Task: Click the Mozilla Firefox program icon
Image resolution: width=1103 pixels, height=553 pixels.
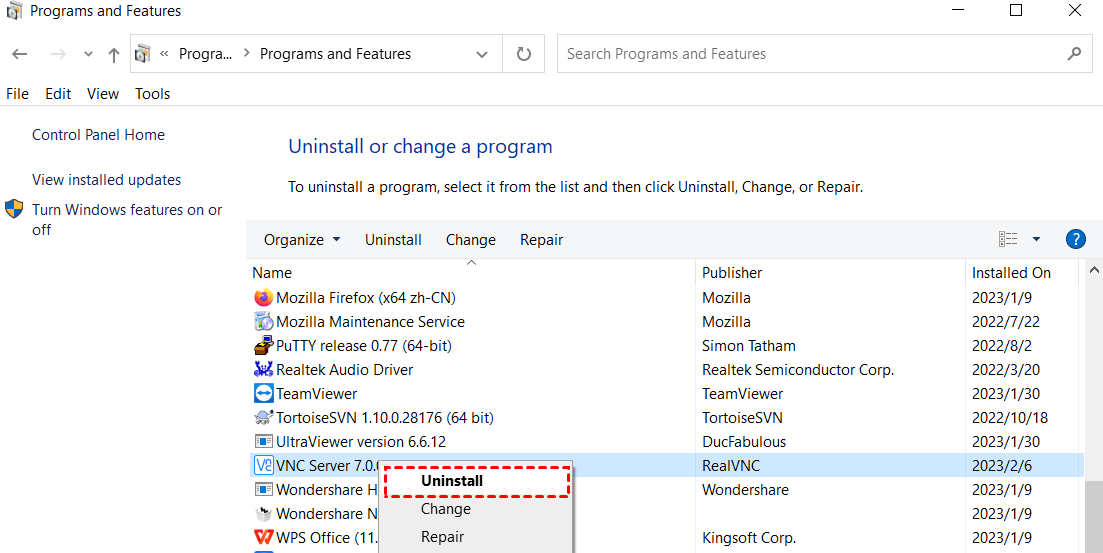Action: pos(263,298)
